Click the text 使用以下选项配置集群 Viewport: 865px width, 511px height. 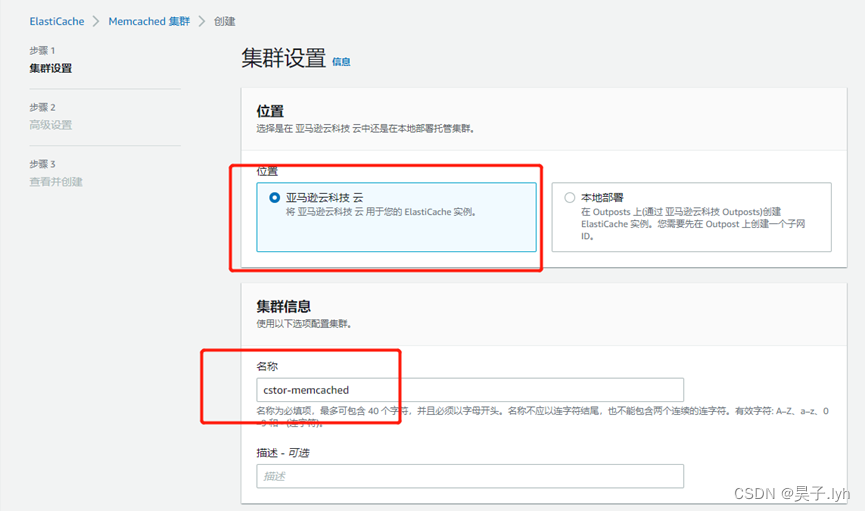pyautogui.click(x=303, y=324)
